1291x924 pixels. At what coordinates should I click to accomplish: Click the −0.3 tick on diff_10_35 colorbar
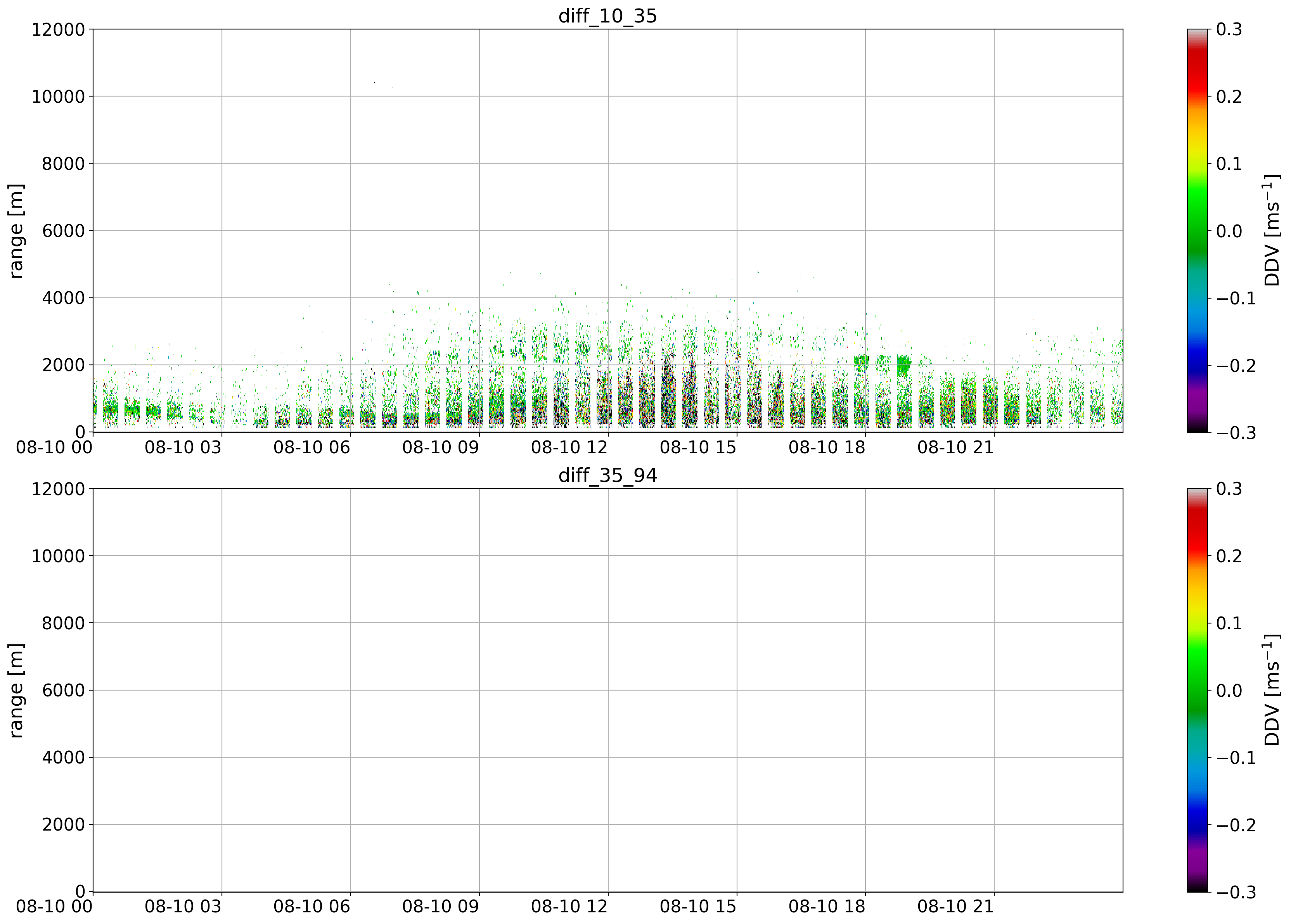[x=1236, y=432]
